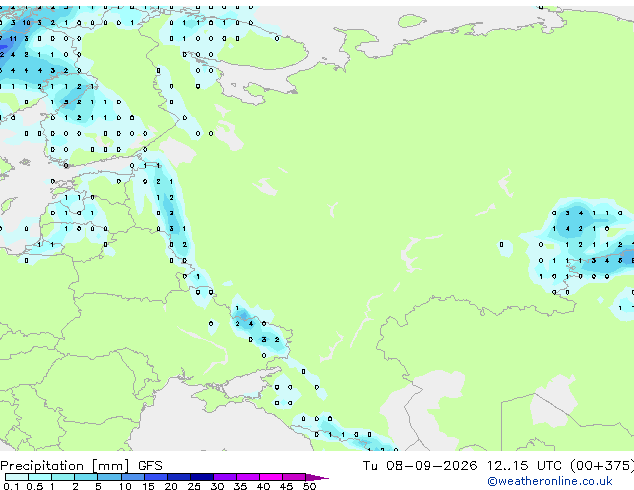Viewport: 634px width, 490px height.
Task: Pick legend swatch between 2 and 5
Action: 86,477
